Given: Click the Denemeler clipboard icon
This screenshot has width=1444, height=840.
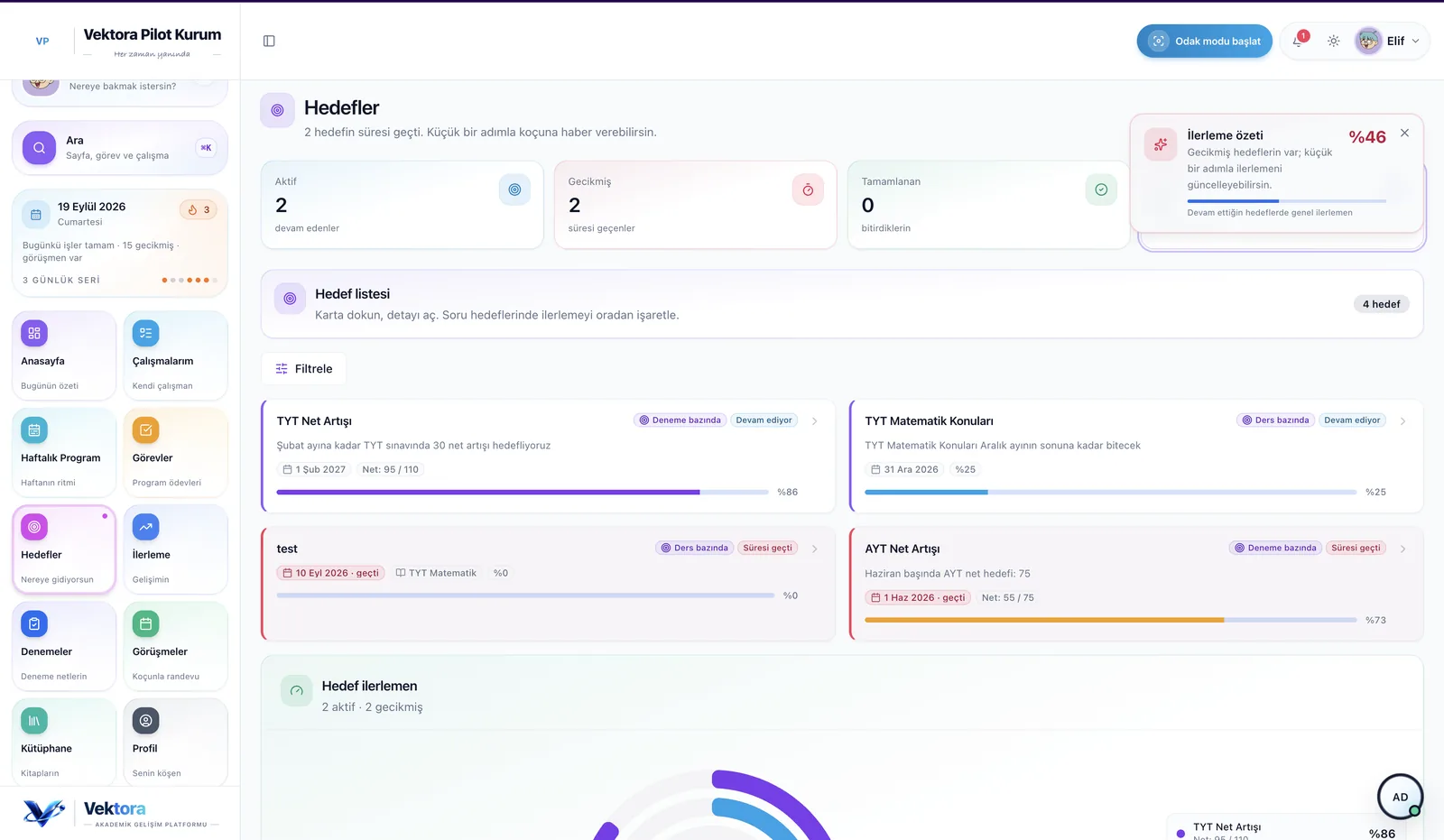Looking at the screenshot, I should 34,623.
